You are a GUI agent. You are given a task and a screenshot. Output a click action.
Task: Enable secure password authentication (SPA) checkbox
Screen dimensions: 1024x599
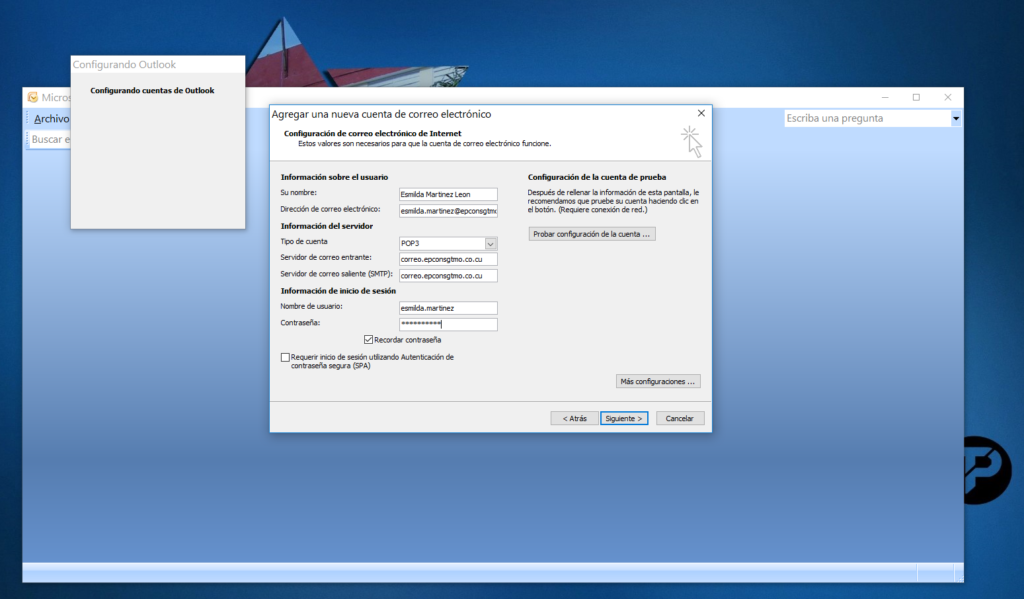tap(286, 357)
